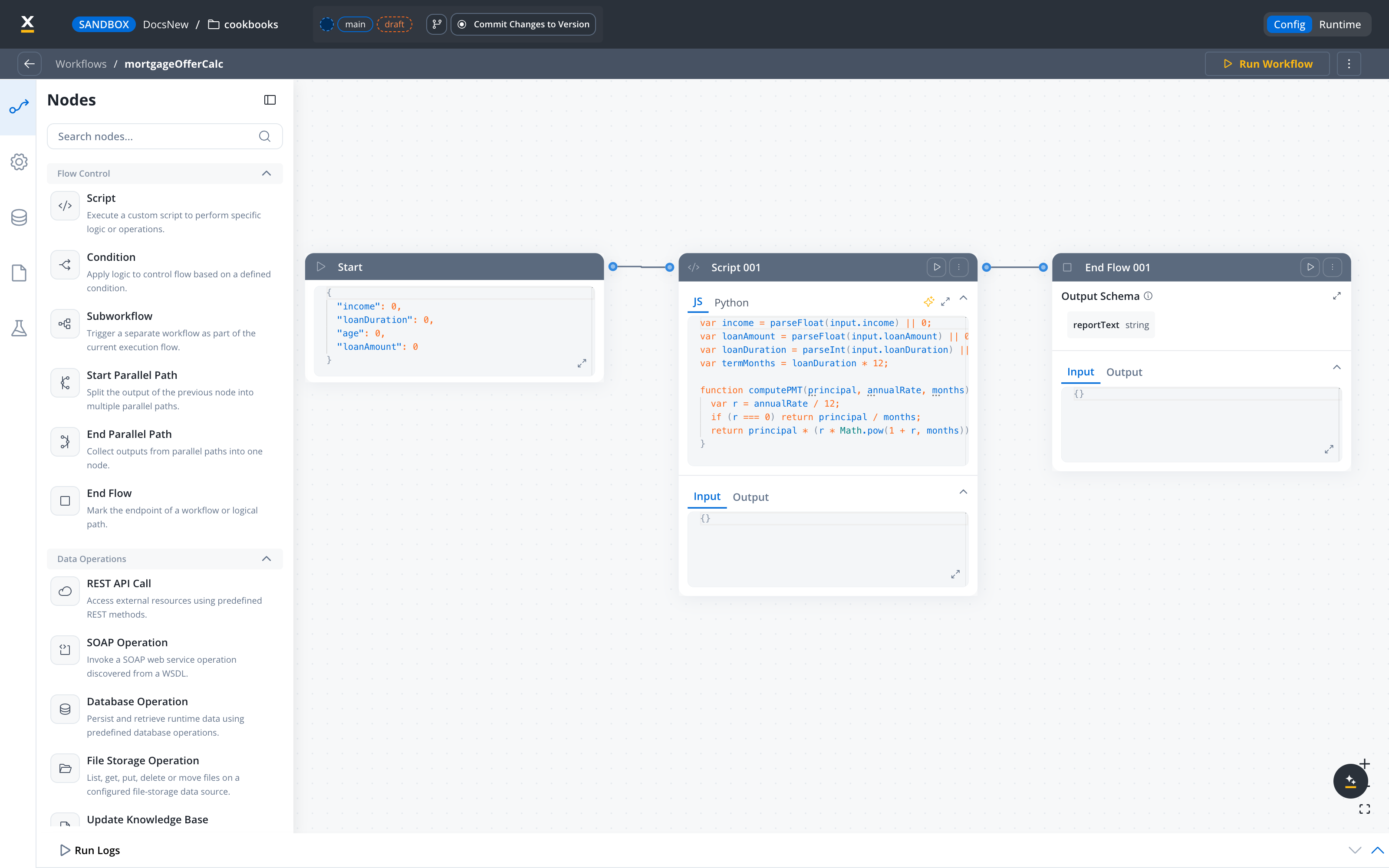Go to Workflows breadcrumb
Viewport: 1389px width, 868px height.
click(81, 64)
